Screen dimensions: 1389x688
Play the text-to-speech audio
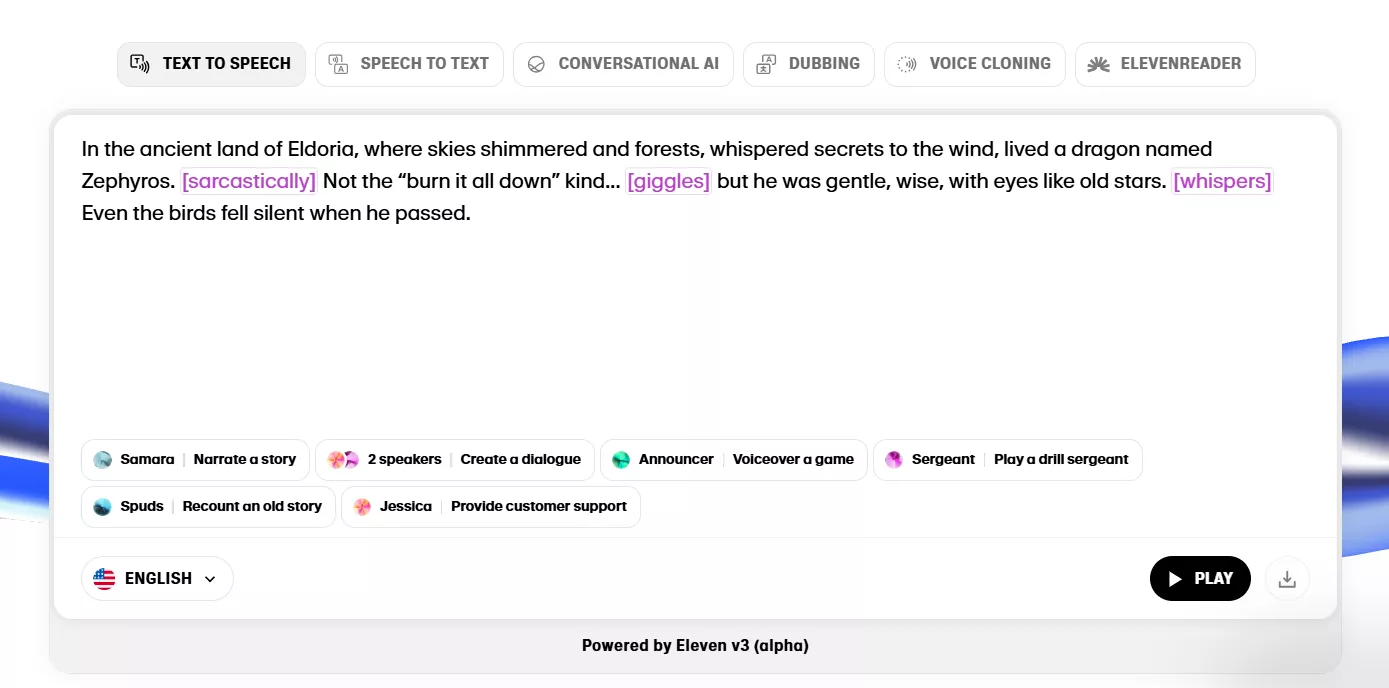point(1200,579)
